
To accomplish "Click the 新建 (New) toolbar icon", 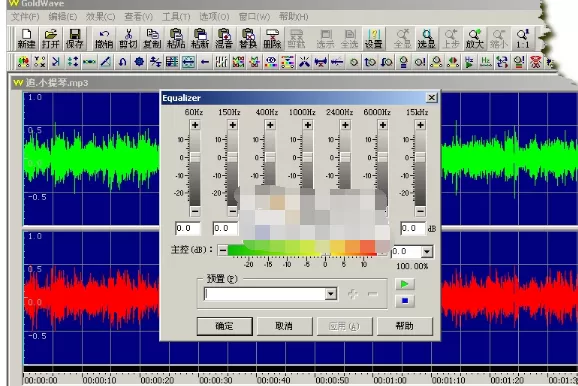I will (26, 39).
